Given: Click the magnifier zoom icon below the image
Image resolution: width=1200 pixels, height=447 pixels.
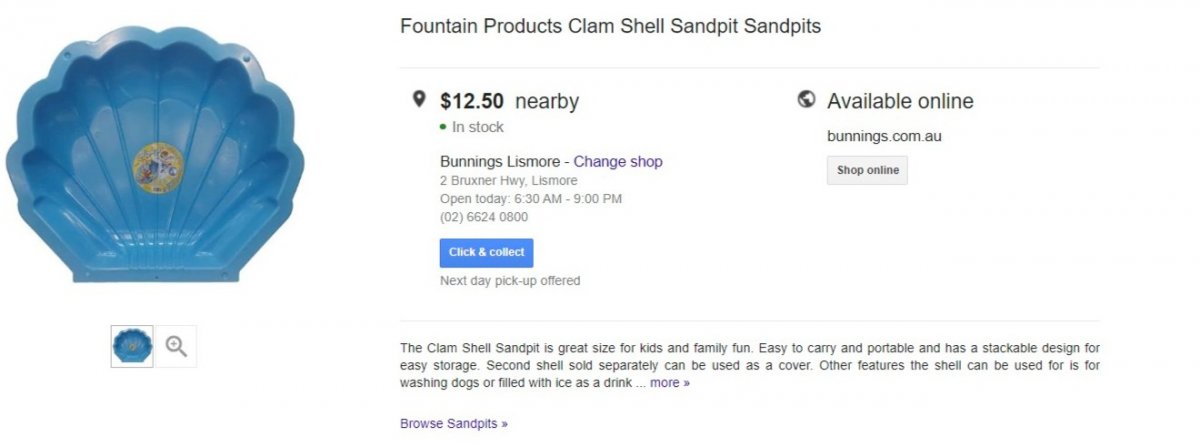Looking at the screenshot, I should (x=177, y=346).
